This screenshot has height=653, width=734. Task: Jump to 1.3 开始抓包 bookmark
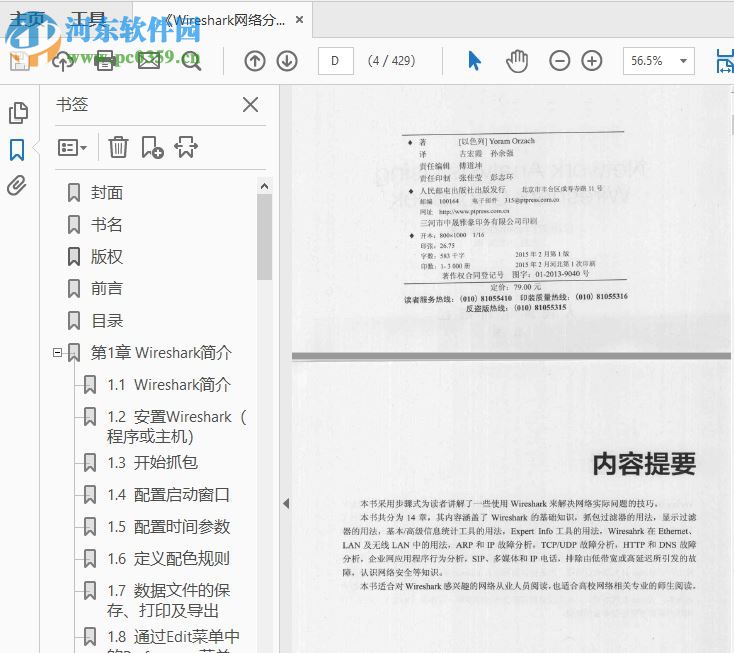[152, 462]
